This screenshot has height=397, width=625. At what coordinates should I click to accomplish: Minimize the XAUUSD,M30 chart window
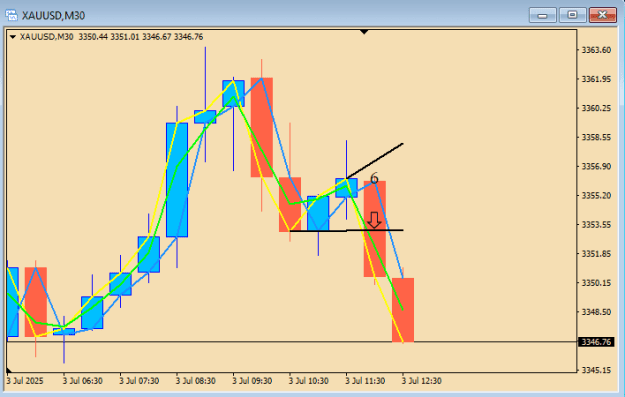[x=542, y=15]
